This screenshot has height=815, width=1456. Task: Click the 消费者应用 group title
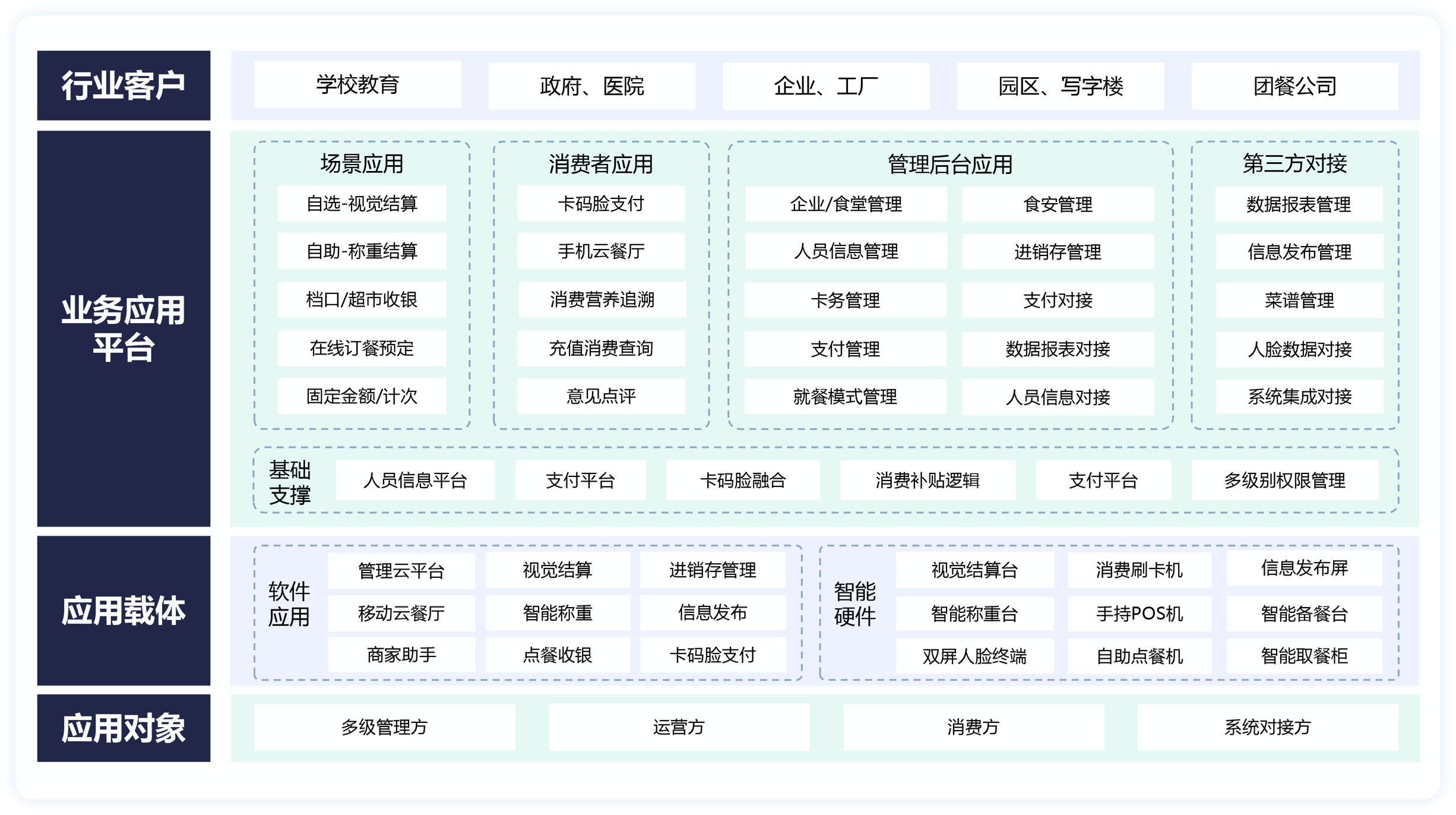[601, 164]
